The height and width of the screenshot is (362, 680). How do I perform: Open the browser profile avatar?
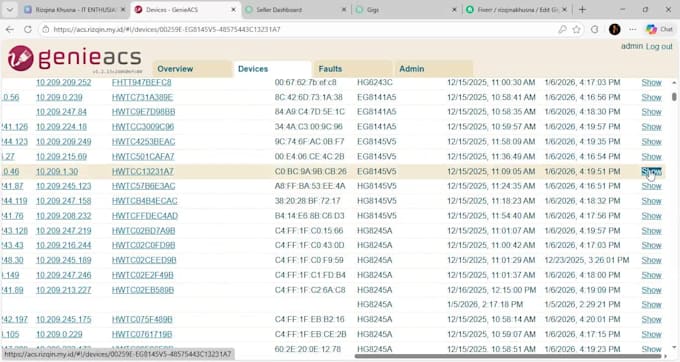pos(615,29)
